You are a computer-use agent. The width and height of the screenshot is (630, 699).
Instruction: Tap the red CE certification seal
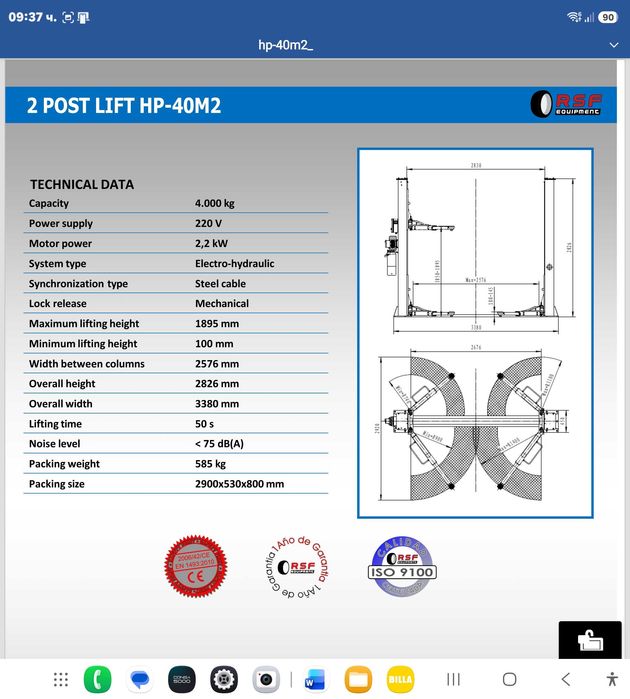pyautogui.click(x=196, y=566)
